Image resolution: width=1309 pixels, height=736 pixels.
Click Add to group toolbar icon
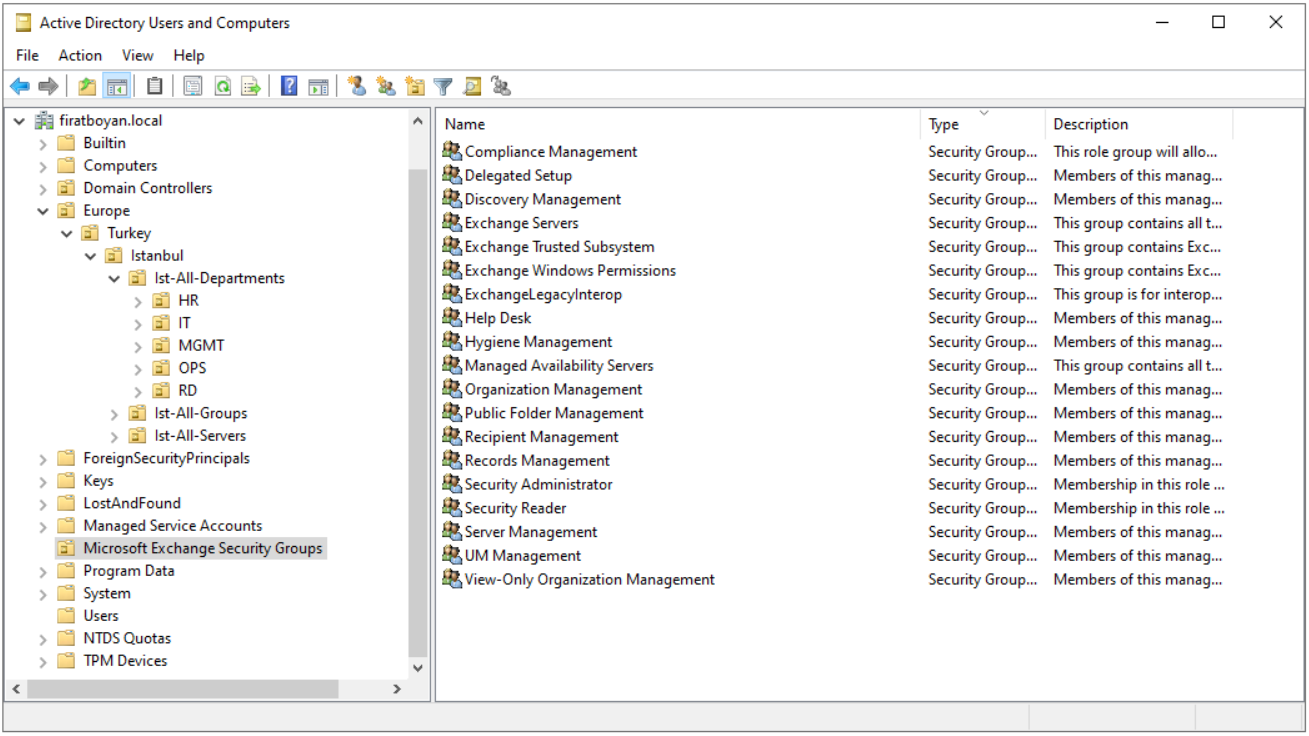click(x=501, y=87)
